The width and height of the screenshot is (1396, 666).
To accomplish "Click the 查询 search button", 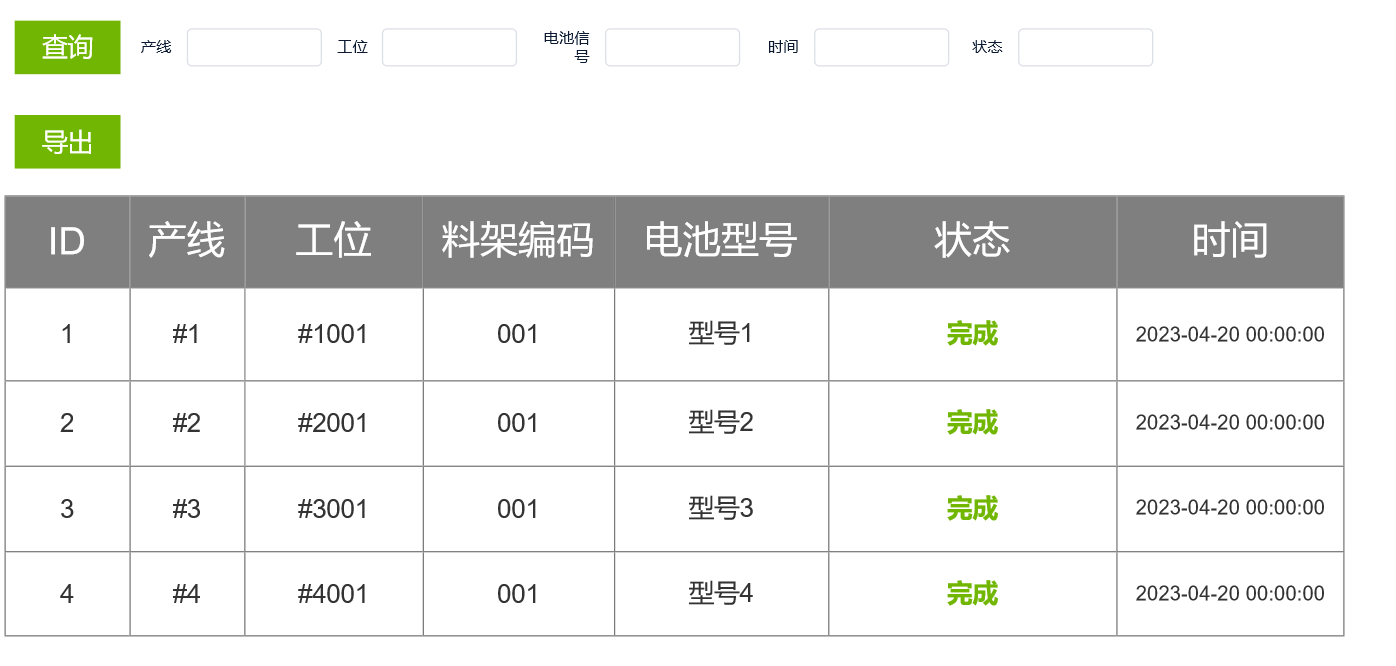I will pyautogui.click(x=67, y=47).
